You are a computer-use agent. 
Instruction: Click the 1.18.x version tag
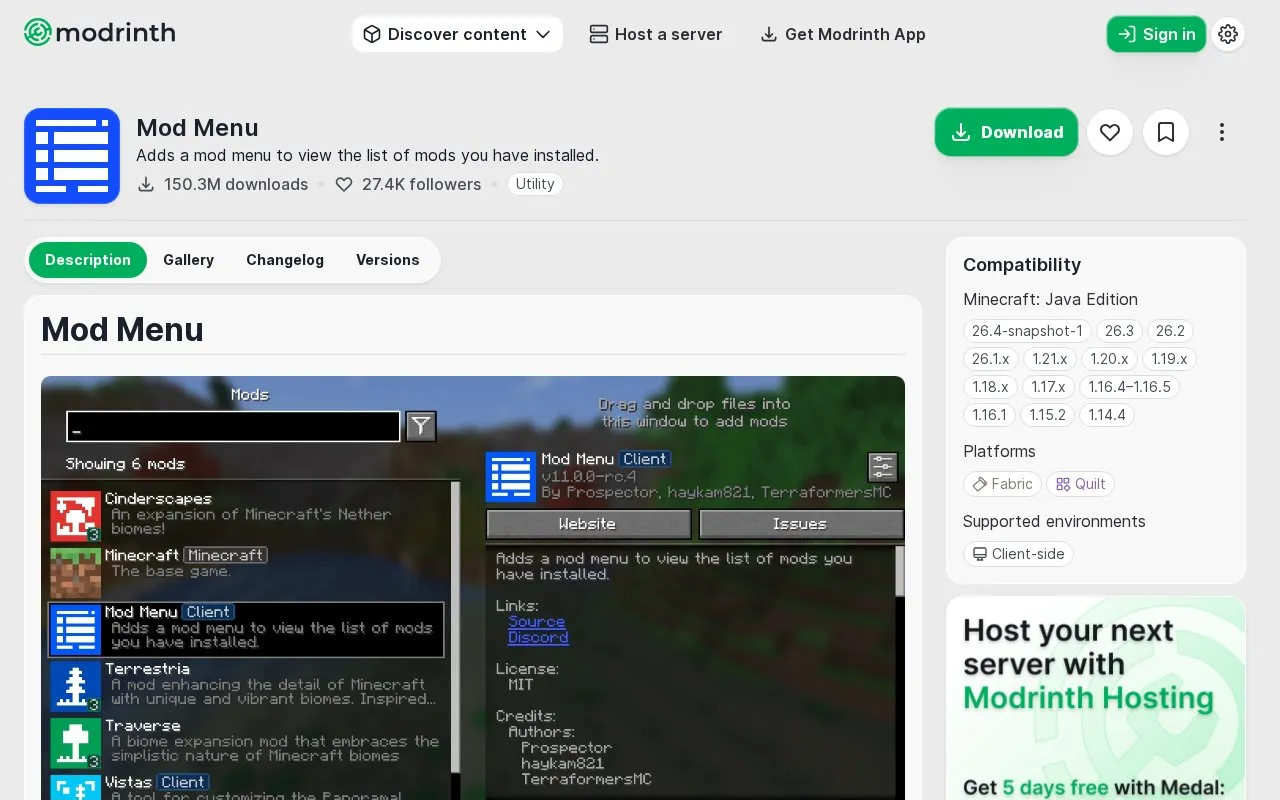[x=990, y=387]
